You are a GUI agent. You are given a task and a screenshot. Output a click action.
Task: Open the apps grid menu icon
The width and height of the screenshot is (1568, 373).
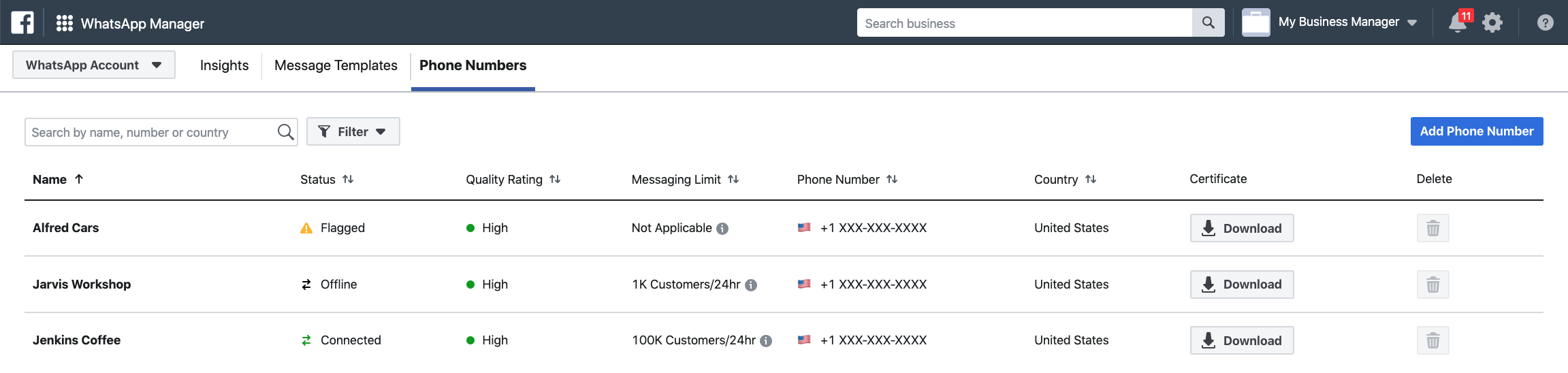[65, 23]
